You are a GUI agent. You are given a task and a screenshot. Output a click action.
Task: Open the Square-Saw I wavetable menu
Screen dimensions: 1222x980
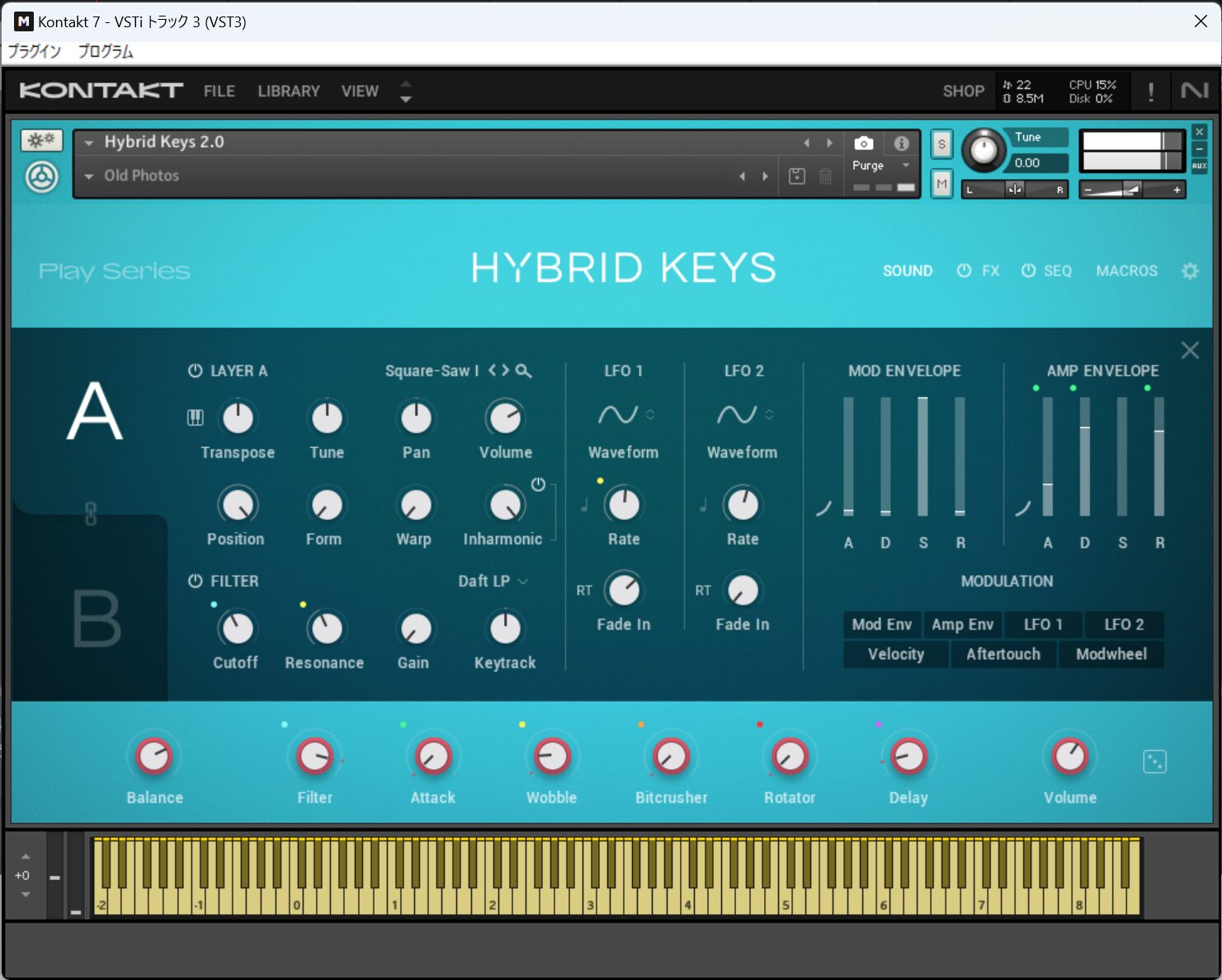click(x=432, y=371)
